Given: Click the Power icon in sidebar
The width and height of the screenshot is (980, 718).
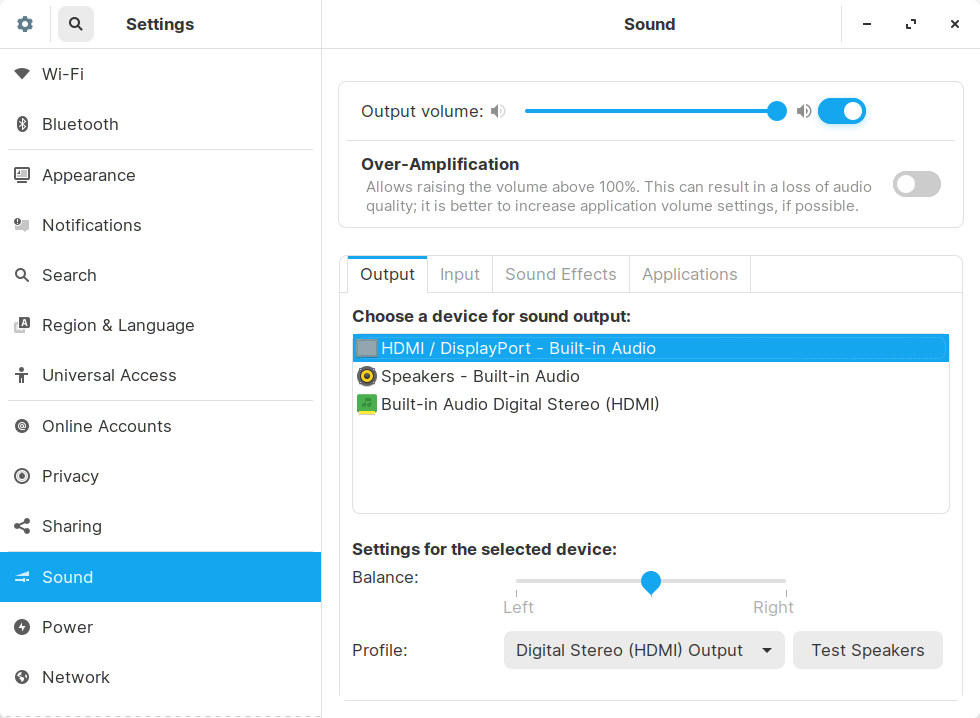Looking at the screenshot, I should 22,627.
